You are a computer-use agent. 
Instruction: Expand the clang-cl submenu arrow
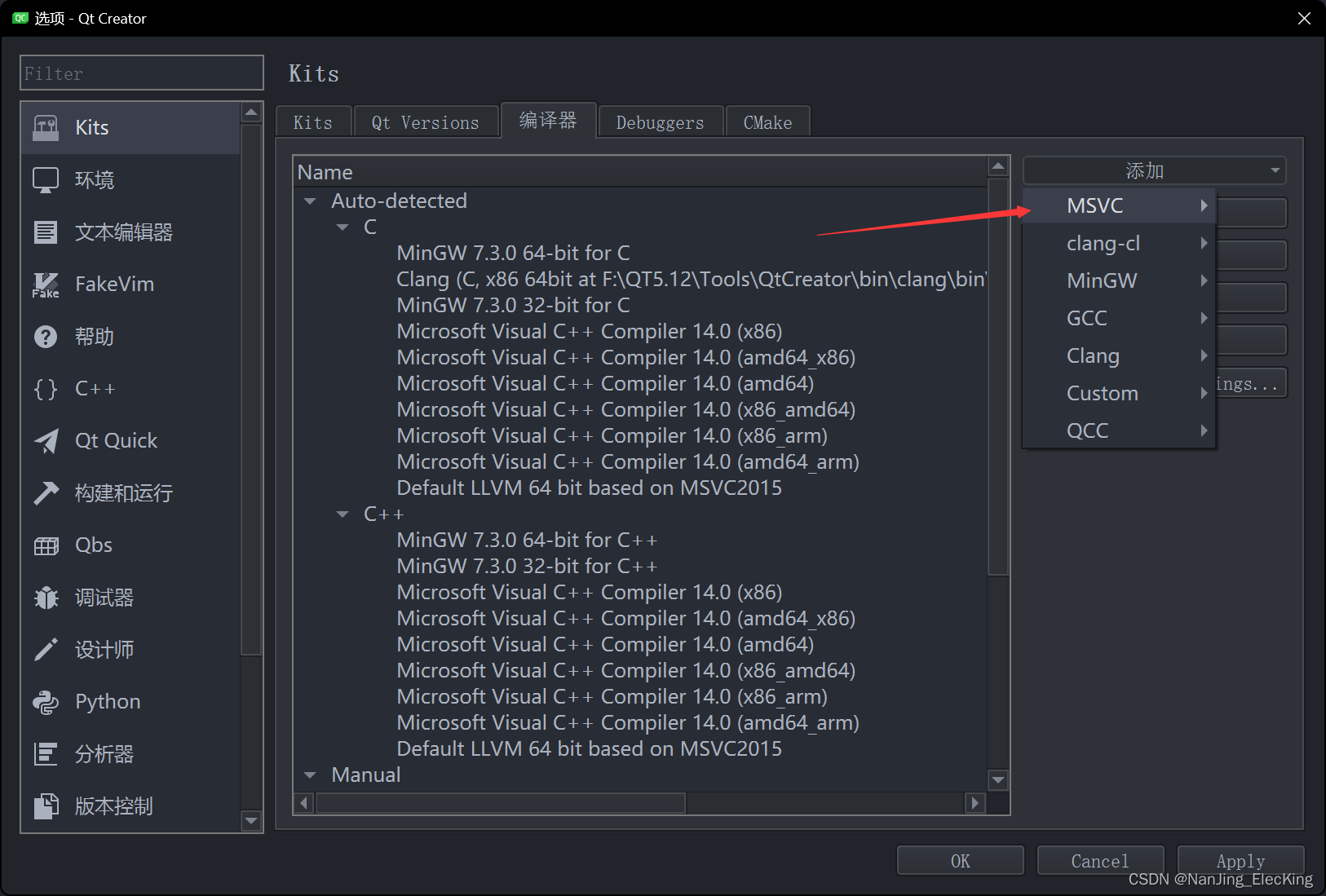[x=1204, y=243]
